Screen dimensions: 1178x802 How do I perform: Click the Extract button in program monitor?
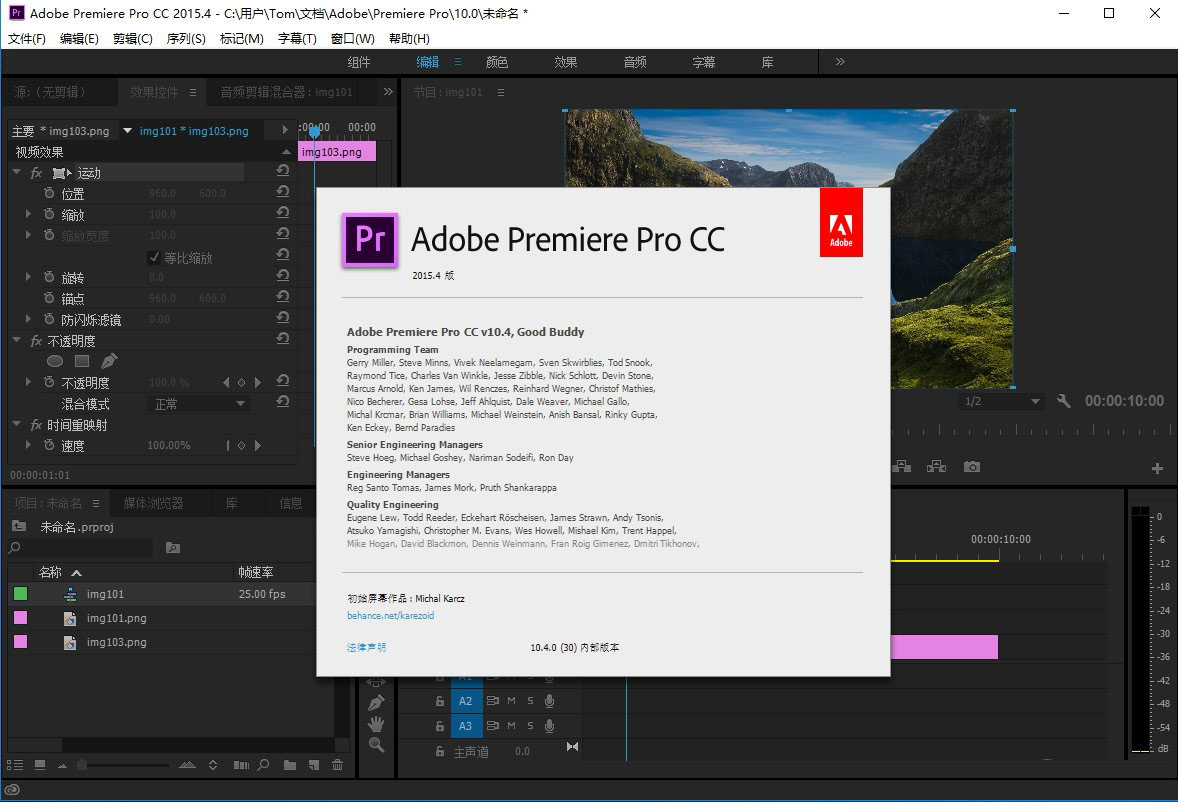pos(936,467)
